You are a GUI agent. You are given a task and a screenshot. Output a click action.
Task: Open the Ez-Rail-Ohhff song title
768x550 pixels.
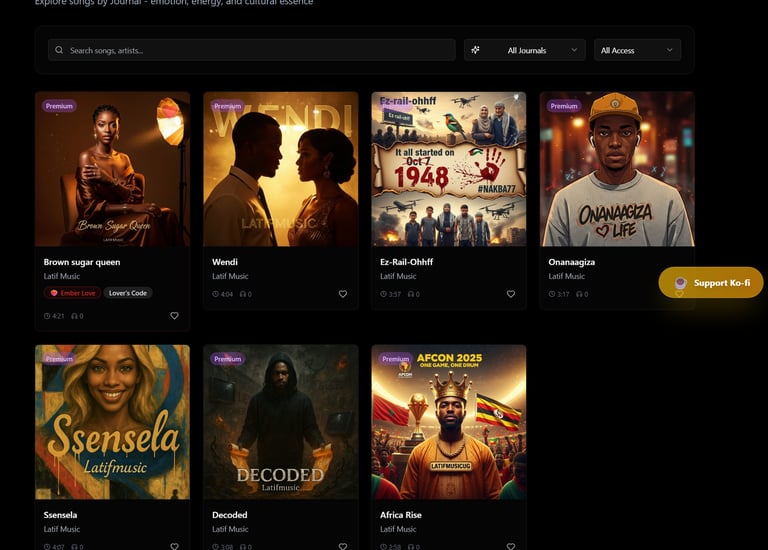pos(407,262)
